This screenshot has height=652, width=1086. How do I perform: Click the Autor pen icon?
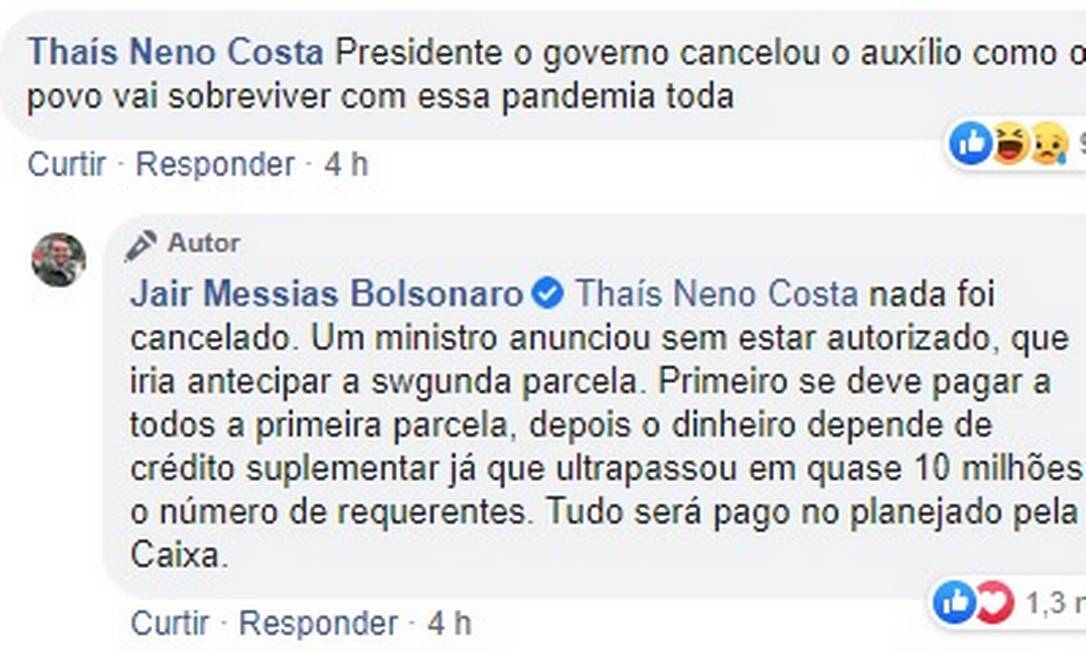pyautogui.click(x=141, y=244)
